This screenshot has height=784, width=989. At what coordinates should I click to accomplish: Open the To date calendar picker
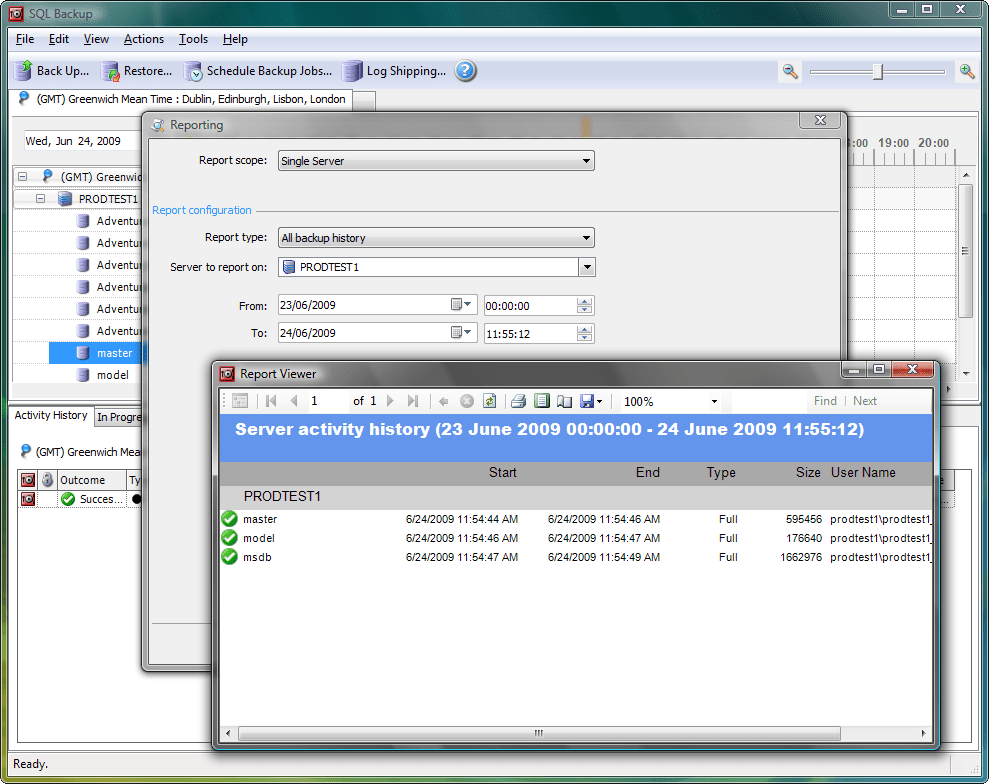[x=461, y=332]
